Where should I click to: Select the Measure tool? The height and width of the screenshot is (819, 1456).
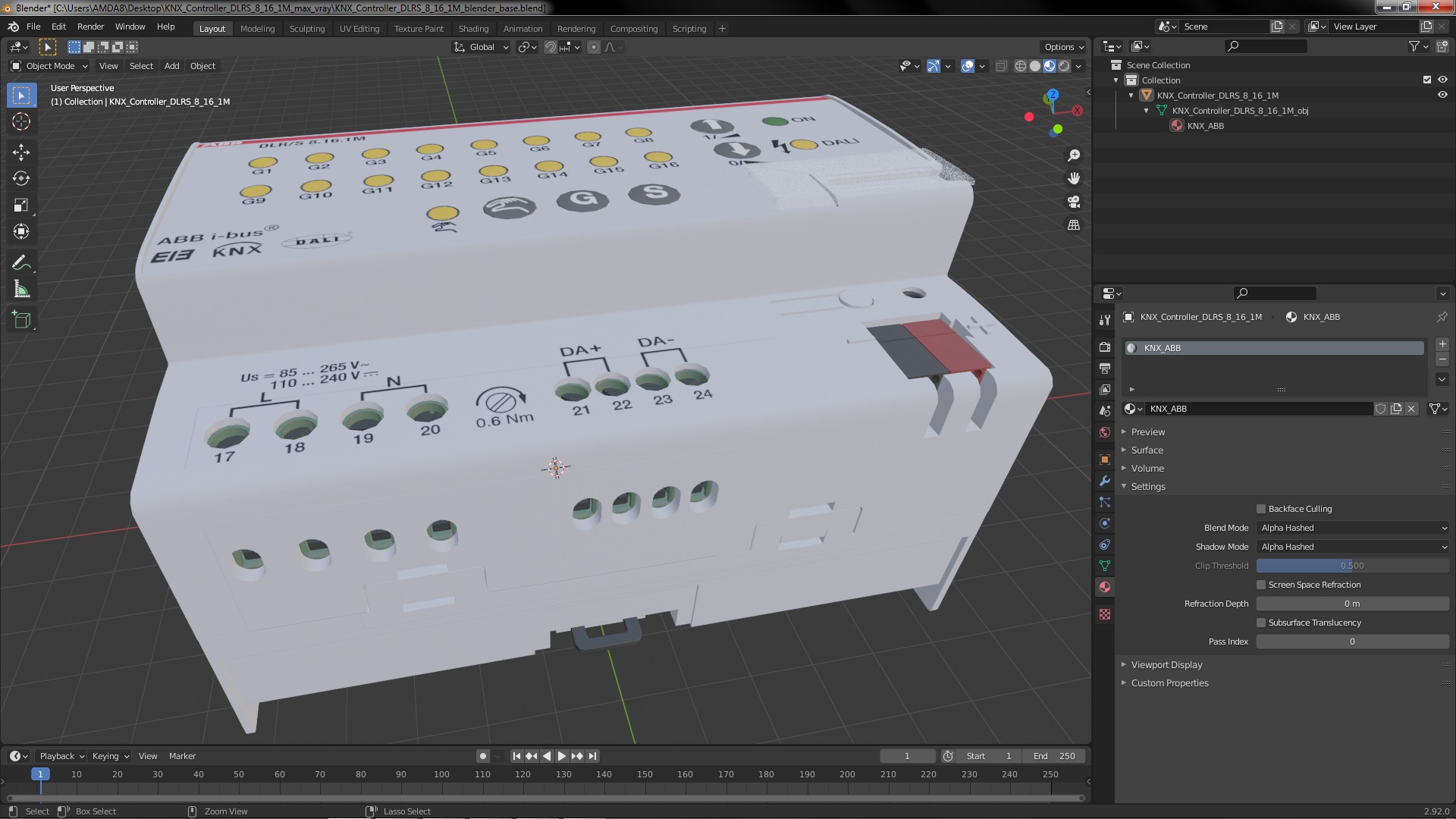click(x=21, y=290)
